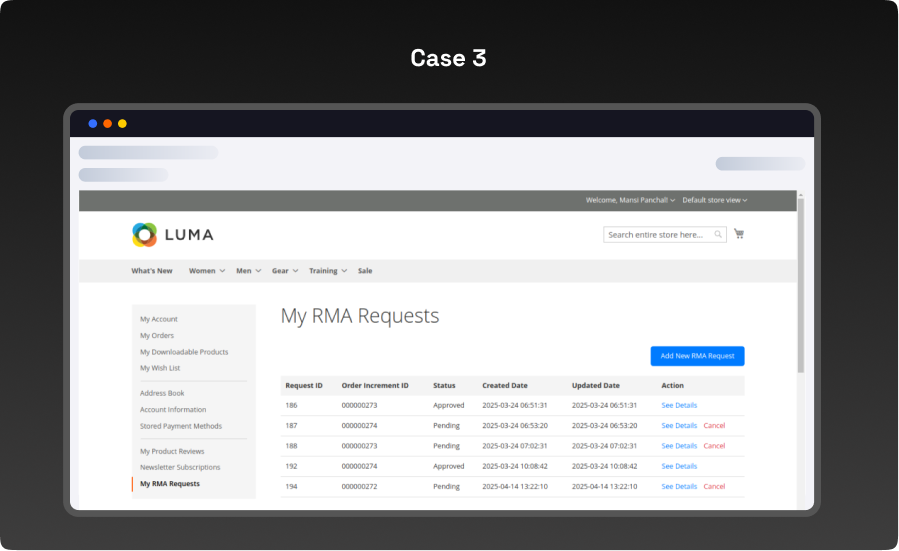Click the search entire store field
Screen dimensions: 899x551
pos(656,235)
